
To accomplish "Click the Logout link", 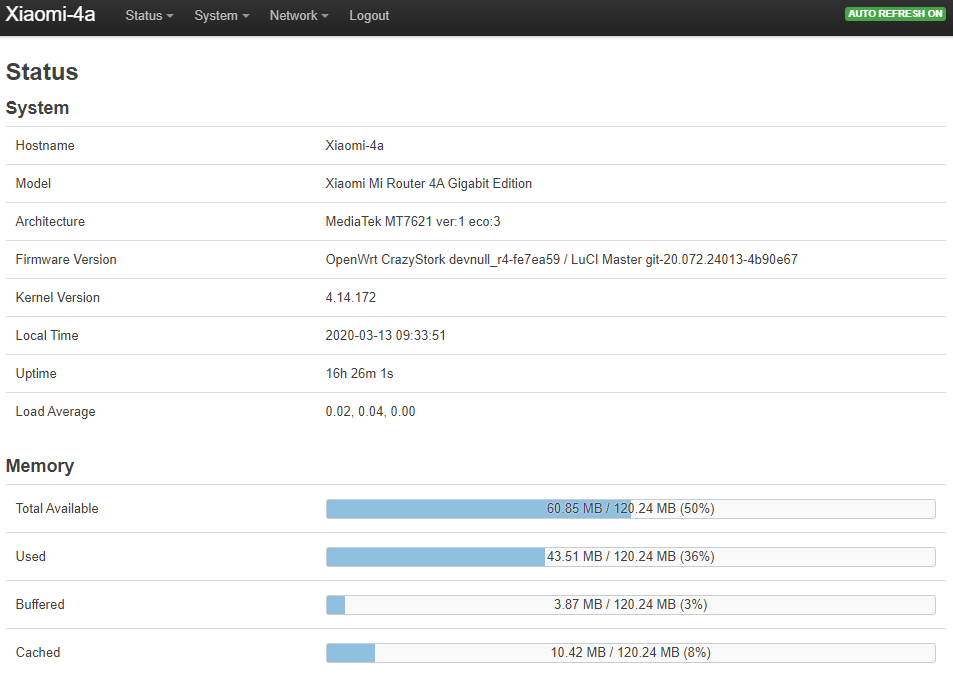I will click(x=369, y=15).
